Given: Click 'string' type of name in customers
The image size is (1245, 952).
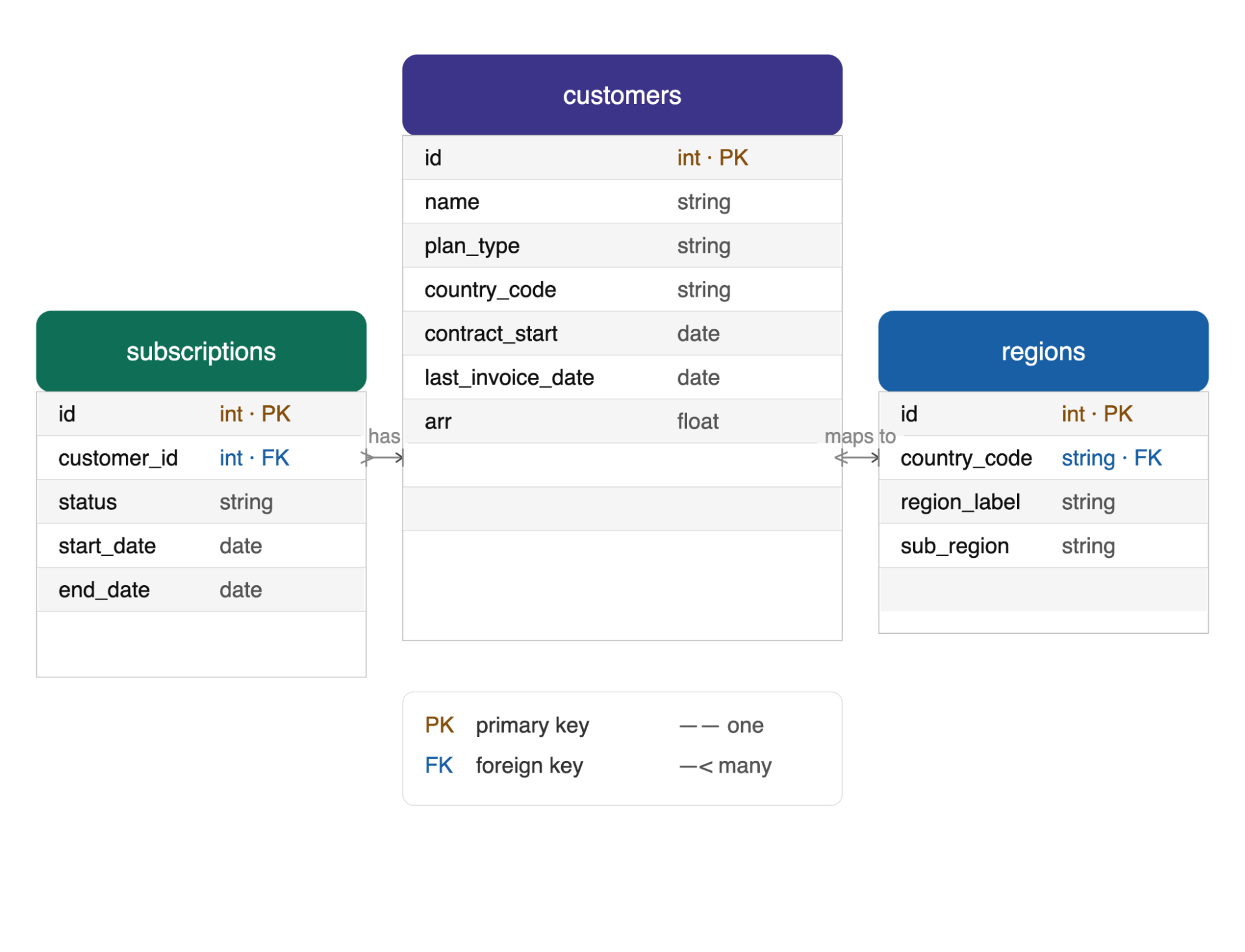Looking at the screenshot, I should pos(704,202).
